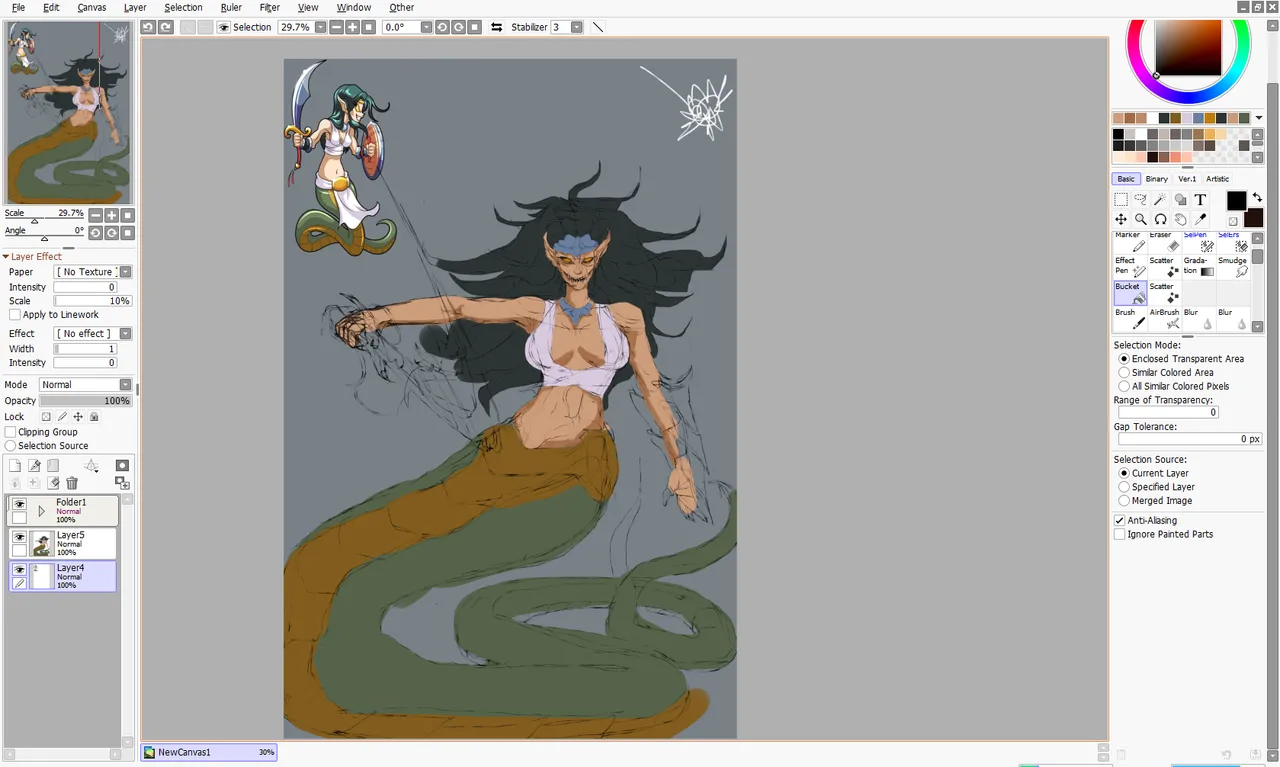Screen dimensions: 1280x767
Task: Choose the Smudge tool
Action: pyautogui.click(x=1233, y=267)
